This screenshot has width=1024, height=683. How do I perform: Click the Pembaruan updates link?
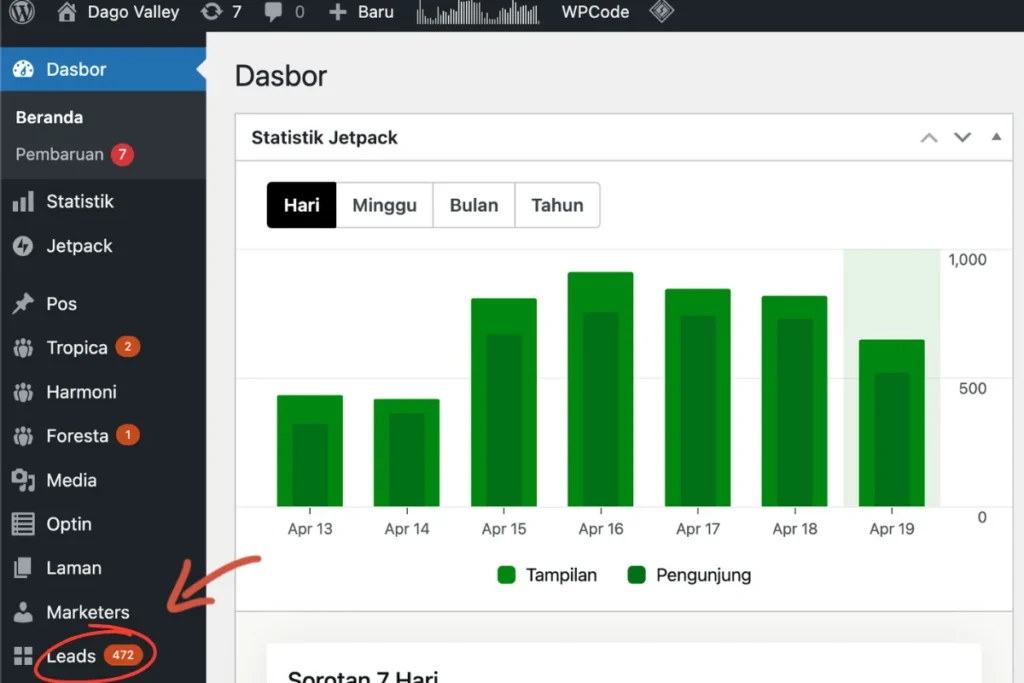pyautogui.click(x=60, y=155)
